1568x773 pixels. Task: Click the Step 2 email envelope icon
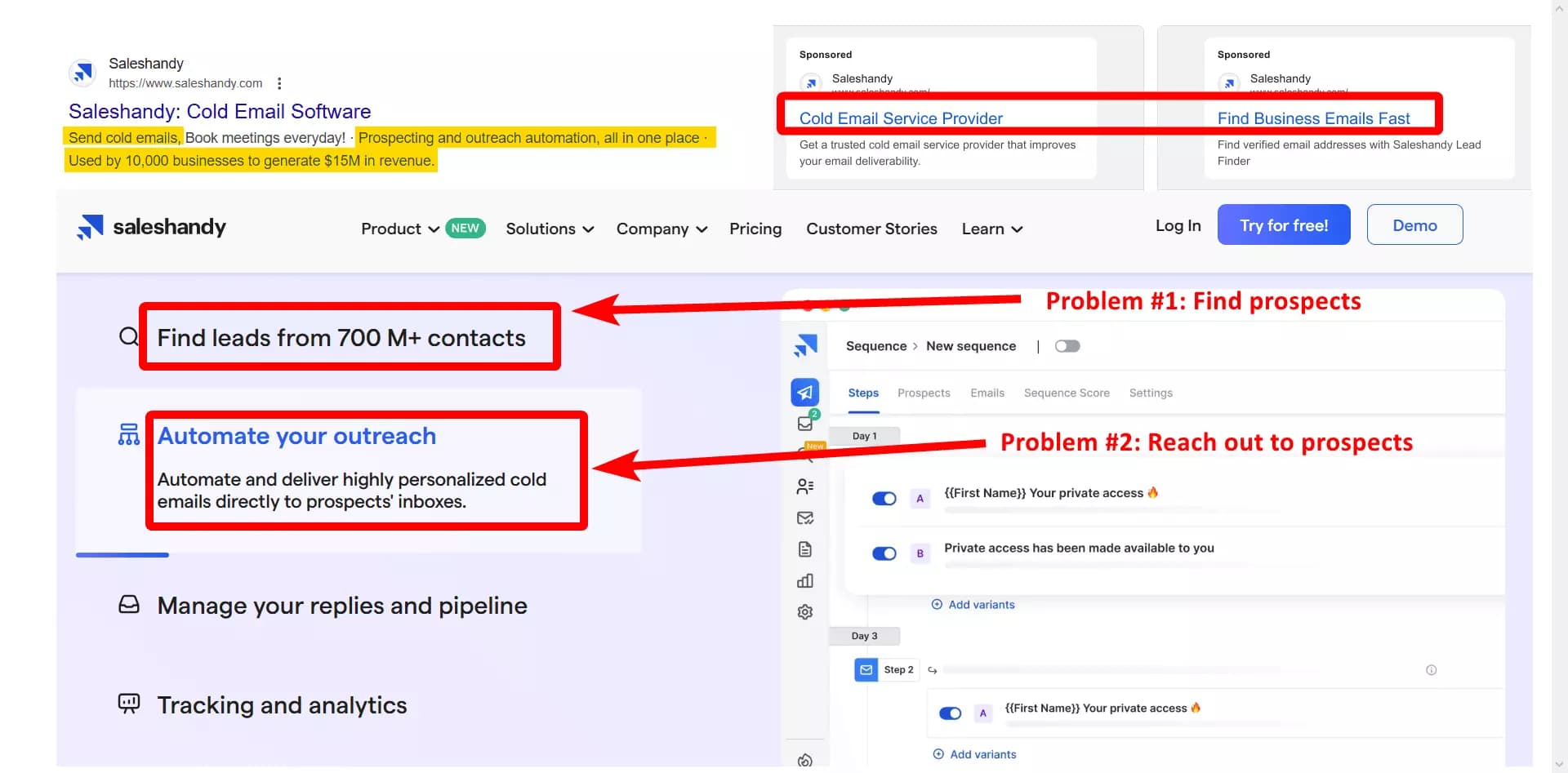[866, 670]
